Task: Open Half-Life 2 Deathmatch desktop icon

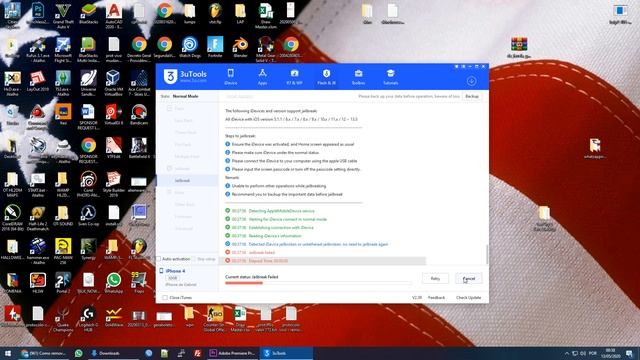Action: pyautogui.click(x=38, y=218)
